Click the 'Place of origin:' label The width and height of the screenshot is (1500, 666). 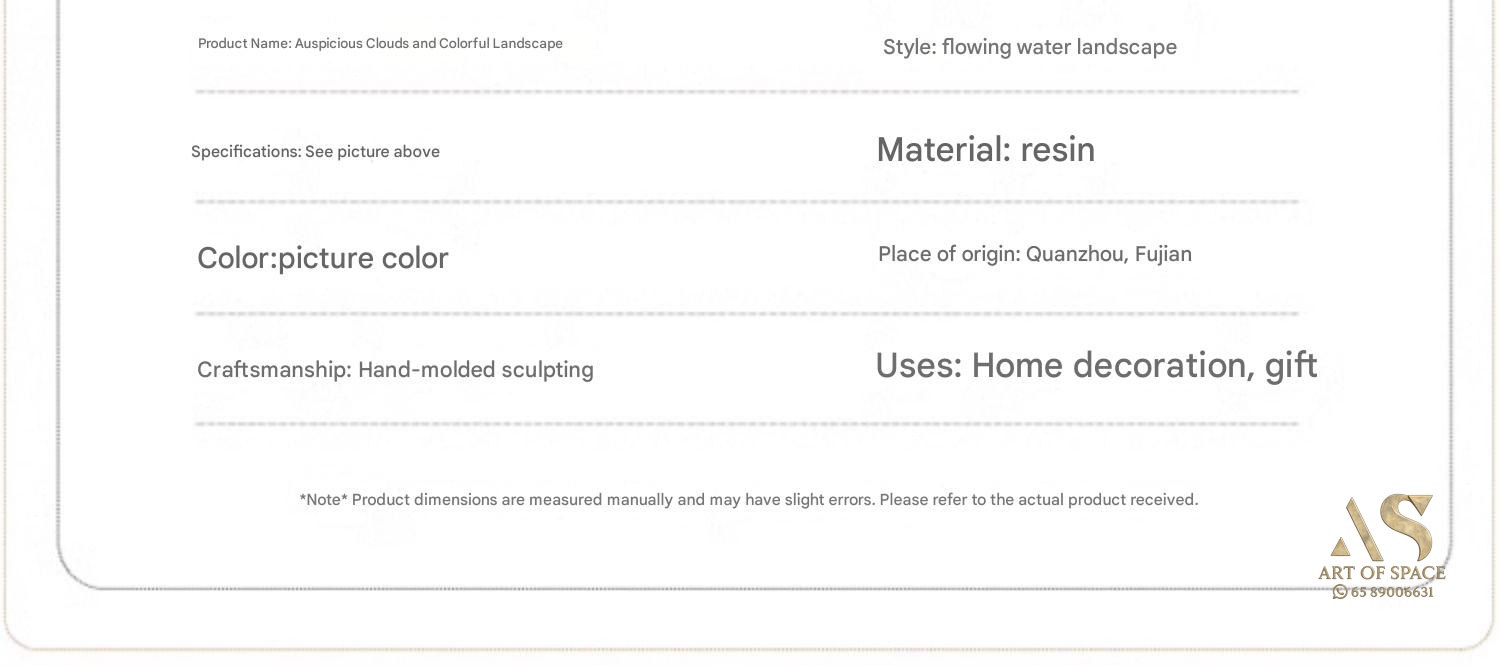949,254
